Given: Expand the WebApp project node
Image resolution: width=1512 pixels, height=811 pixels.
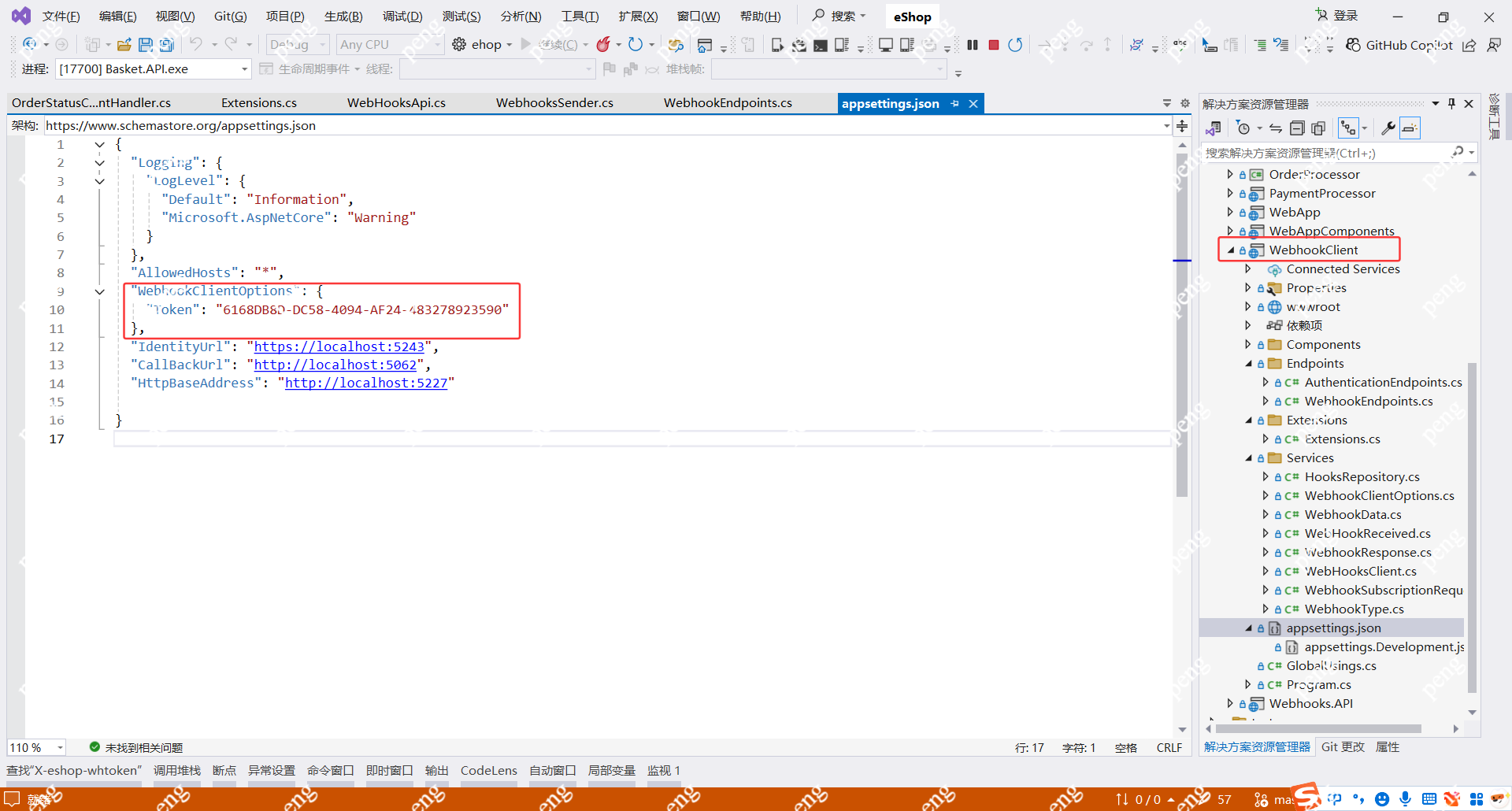Looking at the screenshot, I should click(x=1231, y=213).
